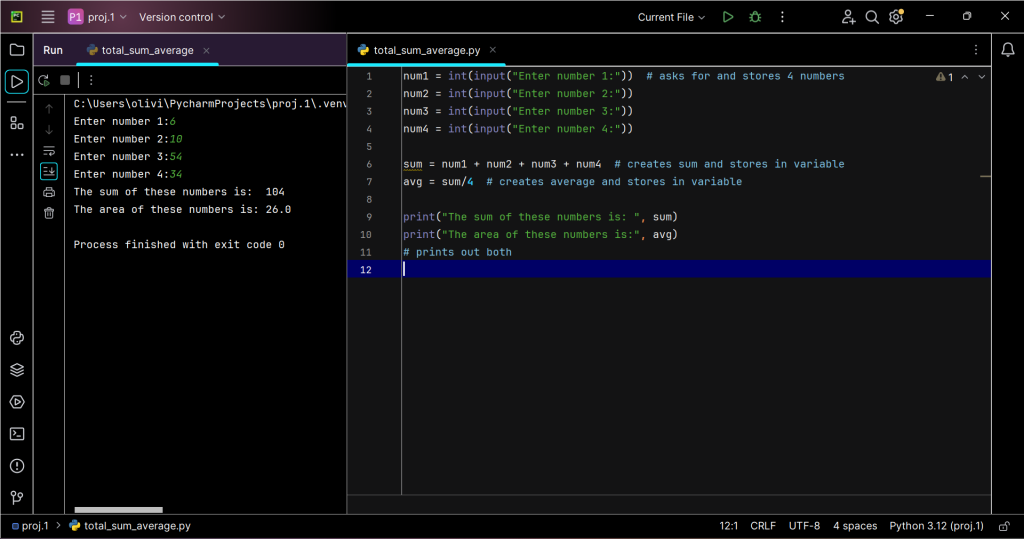This screenshot has height=539, width=1024.
Task: Open the Version control dropdown
Action: point(182,17)
